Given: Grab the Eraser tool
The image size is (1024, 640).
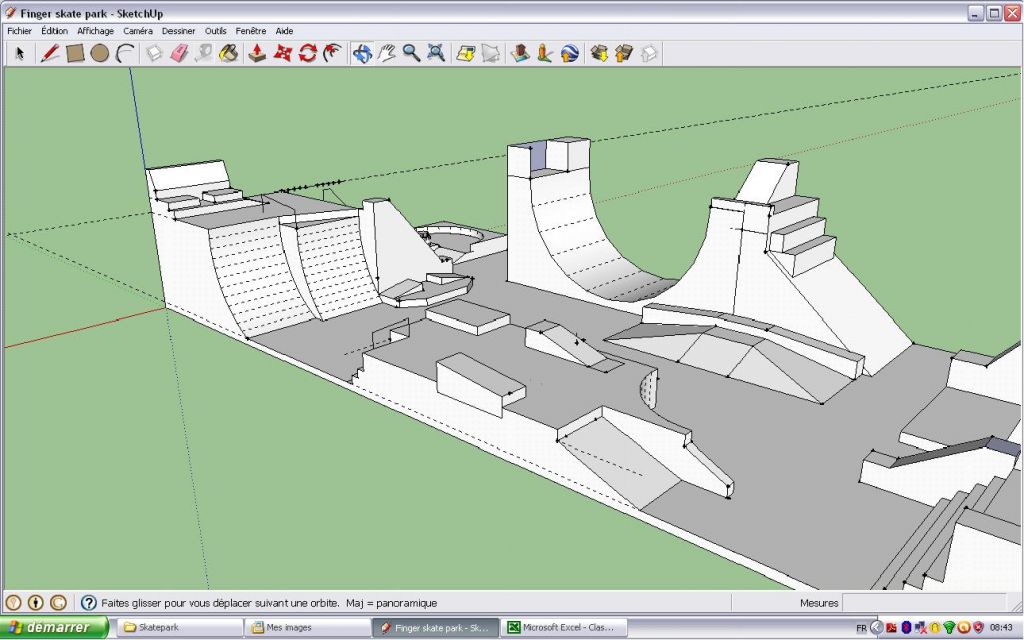Looking at the screenshot, I should click(x=179, y=54).
